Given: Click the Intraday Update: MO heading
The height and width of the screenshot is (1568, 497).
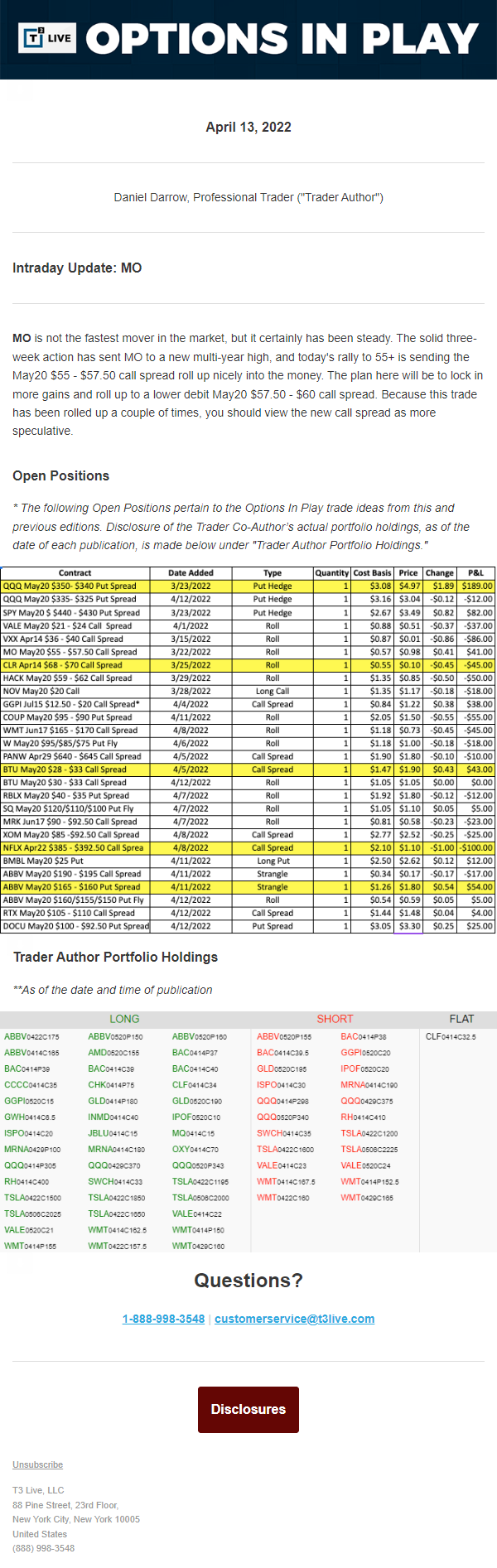Looking at the screenshot, I should coord(77,268).
